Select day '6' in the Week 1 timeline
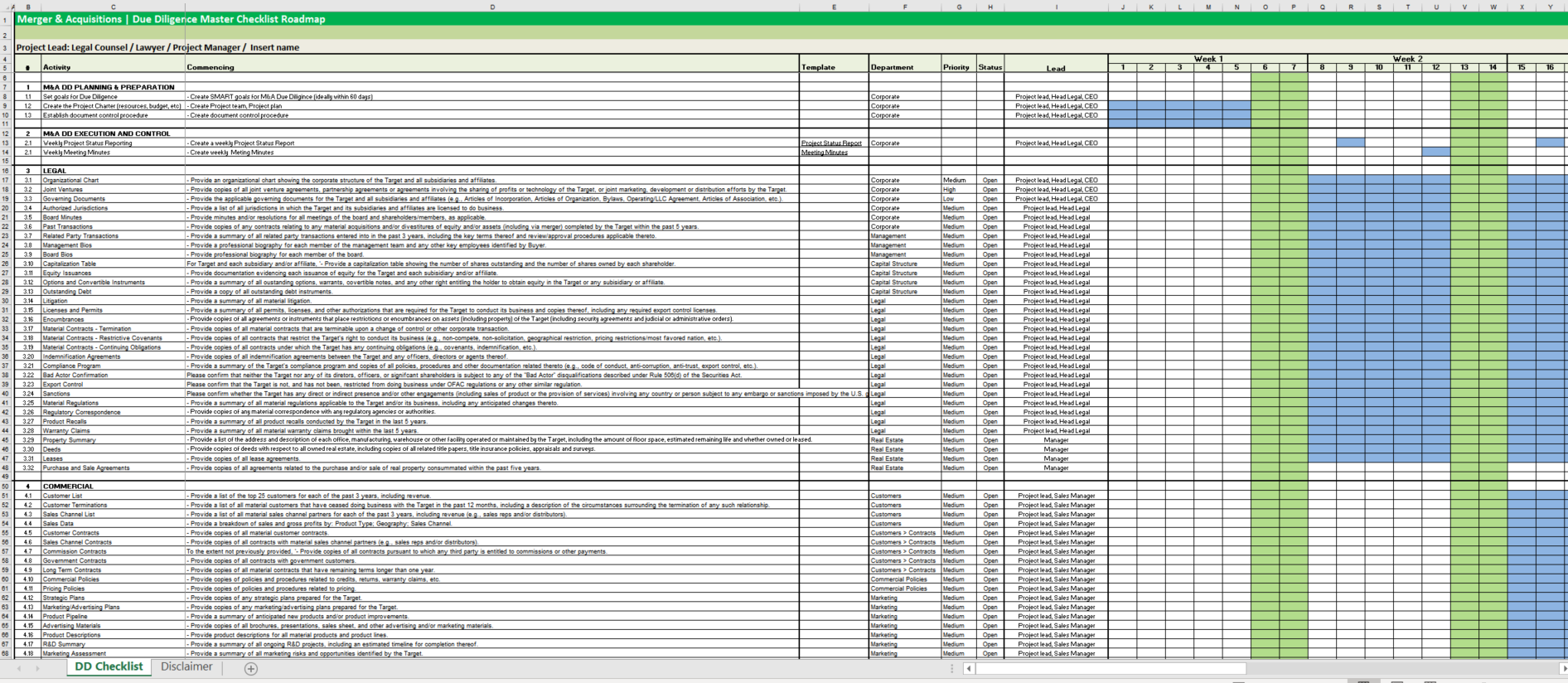 tap(1265, 67)
